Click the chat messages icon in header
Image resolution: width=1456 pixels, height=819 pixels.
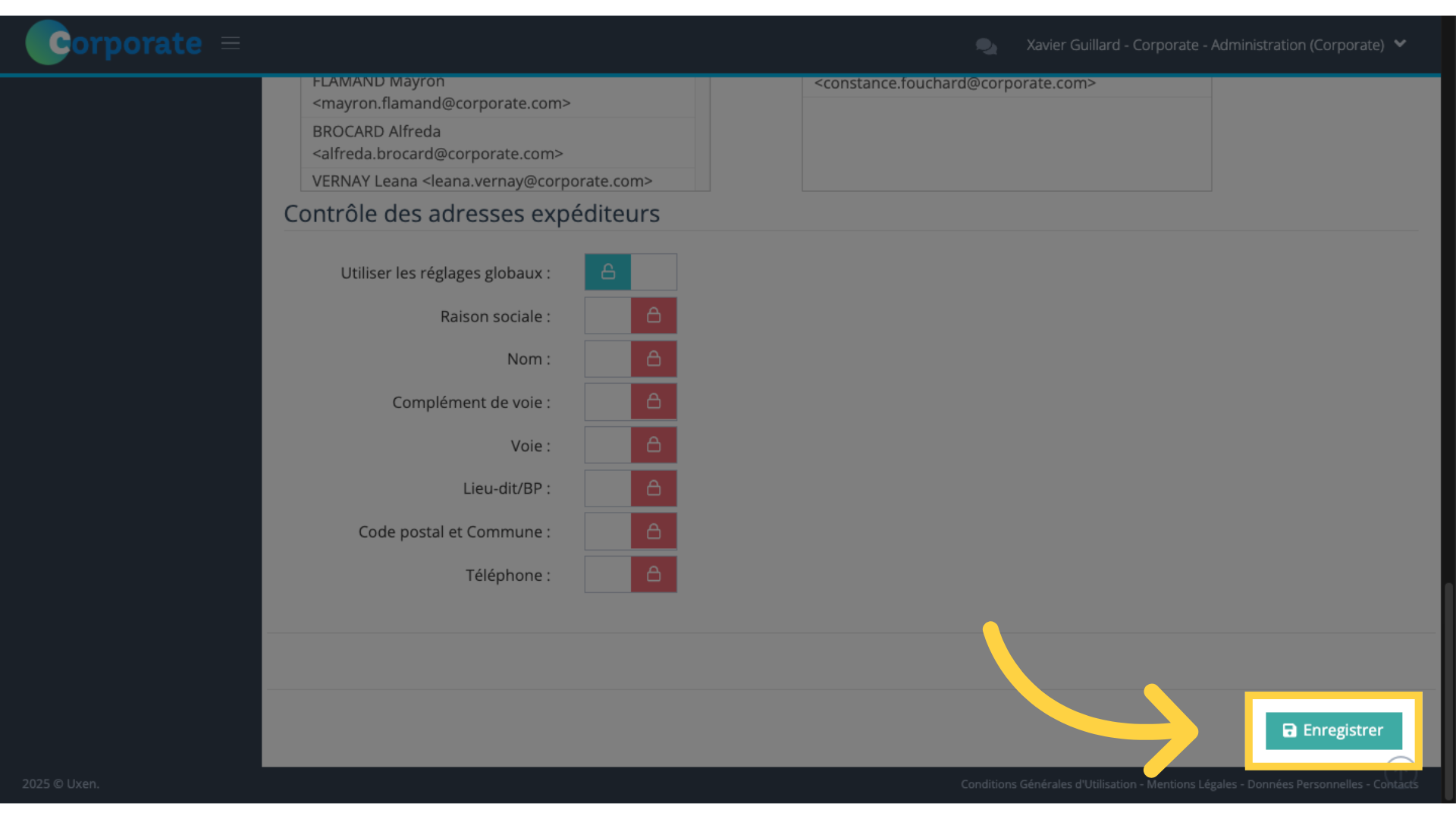click(x=985, y=45)
